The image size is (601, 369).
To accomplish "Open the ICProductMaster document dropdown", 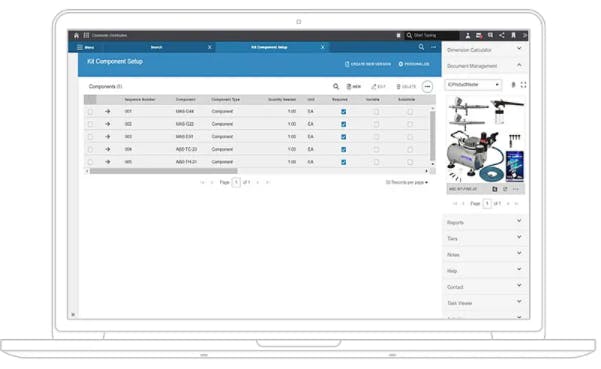I will 473,84.
